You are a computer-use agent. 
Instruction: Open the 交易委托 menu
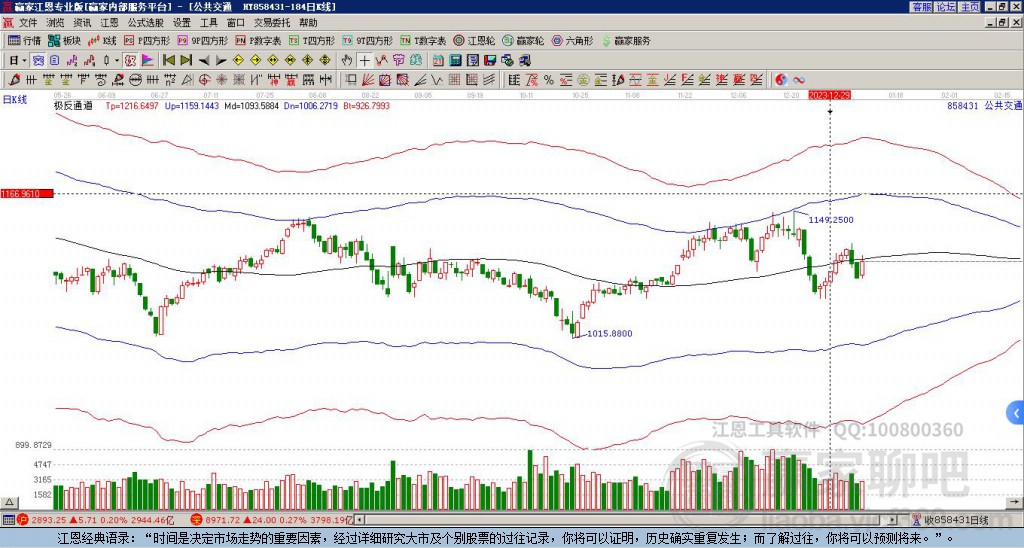pos(272,23)
